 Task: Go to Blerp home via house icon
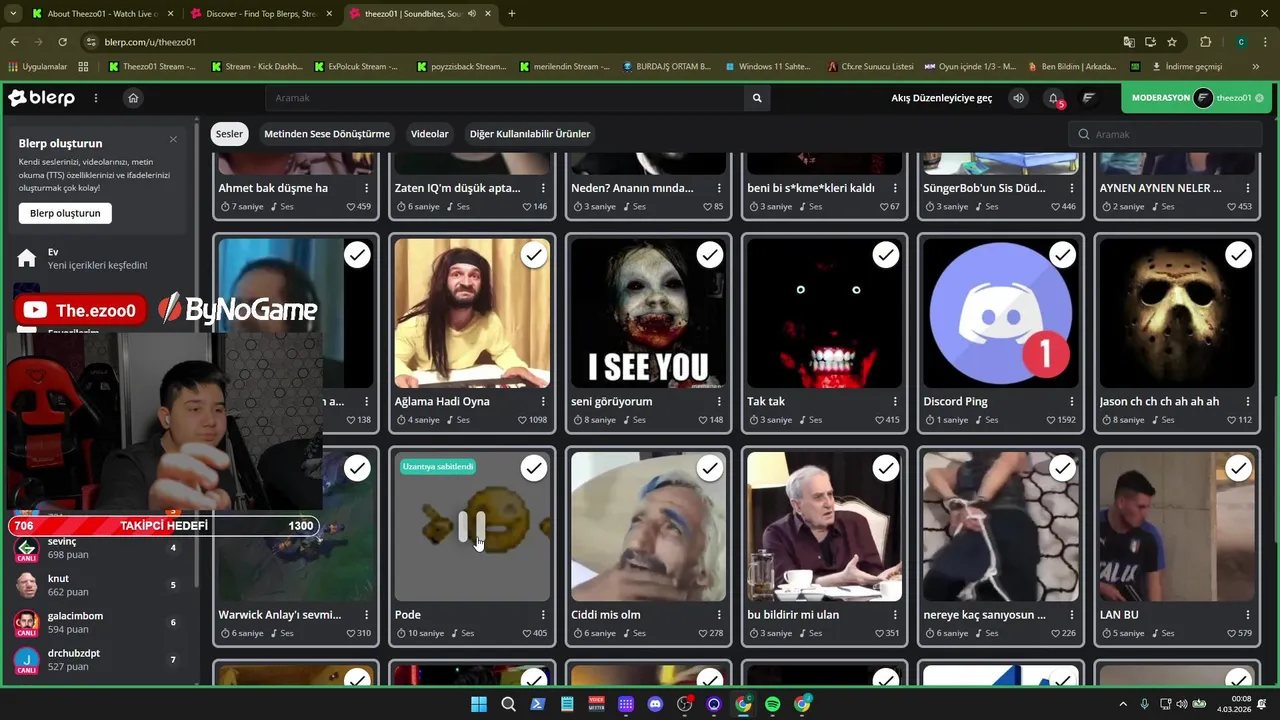133,98
